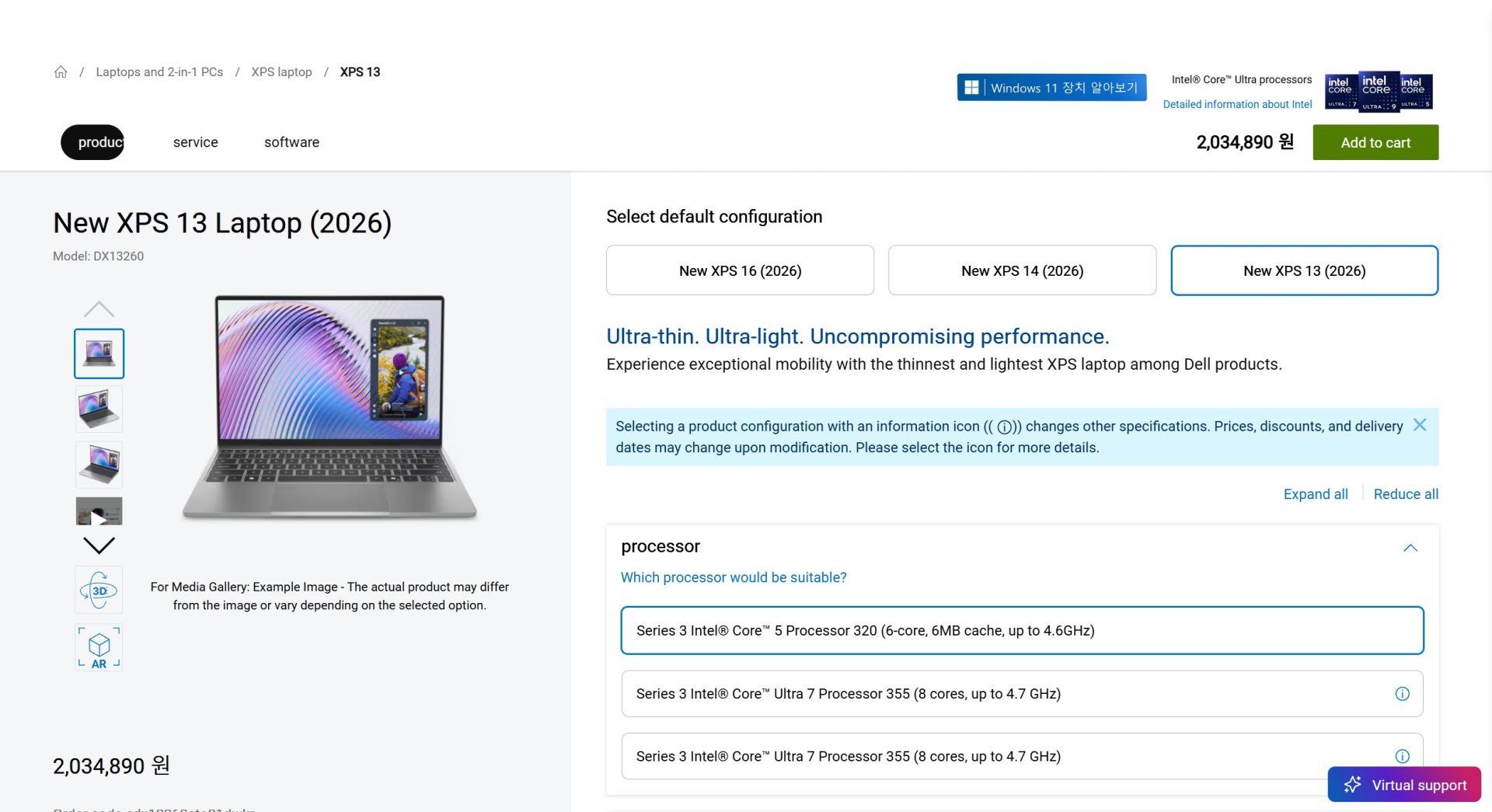The image size is (1492, 812).
Task: Choose the New XPS 16 (2026) configuration
Action: 740,270
